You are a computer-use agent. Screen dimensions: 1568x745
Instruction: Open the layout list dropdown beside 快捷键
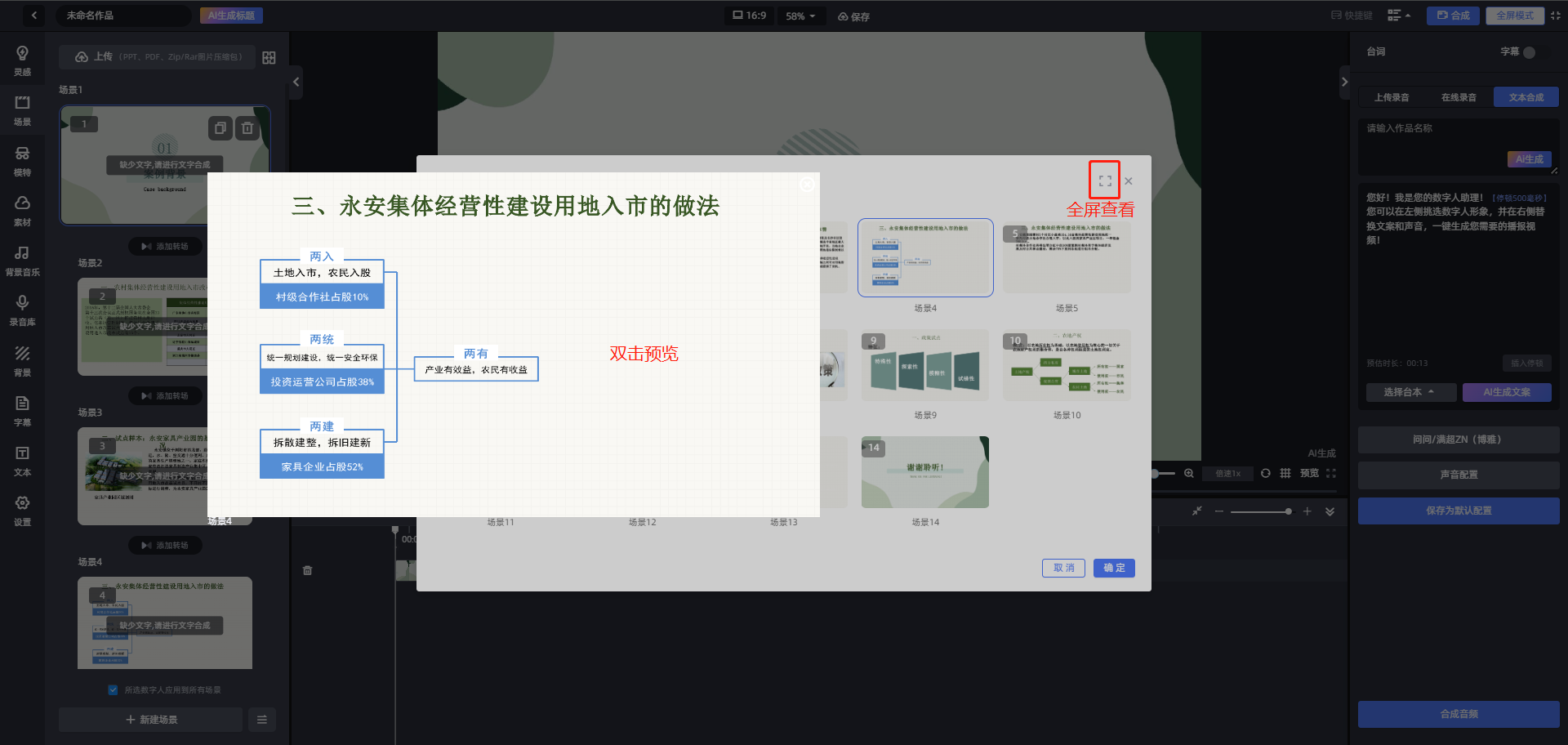point(1399,16)
